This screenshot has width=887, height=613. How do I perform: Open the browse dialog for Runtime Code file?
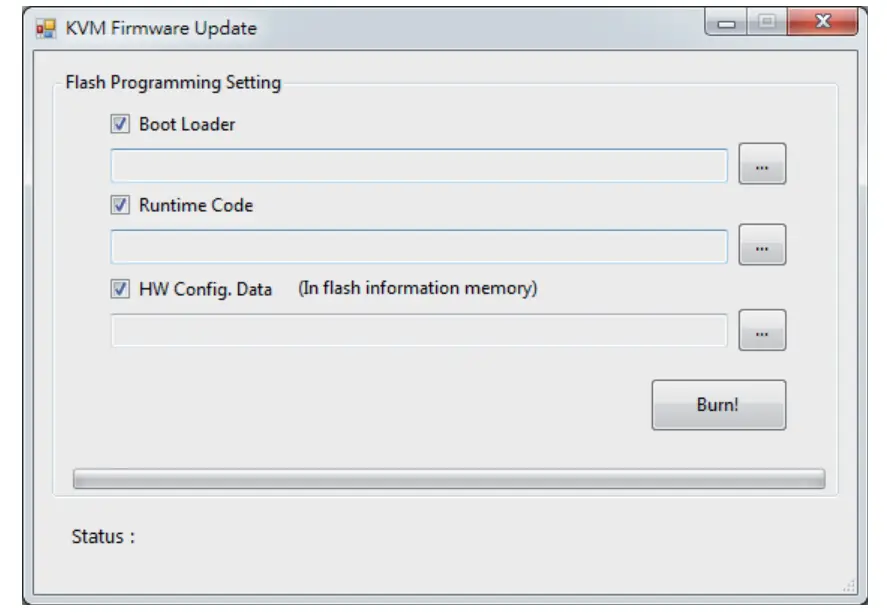pyautogui.click(x=763, y=244)
